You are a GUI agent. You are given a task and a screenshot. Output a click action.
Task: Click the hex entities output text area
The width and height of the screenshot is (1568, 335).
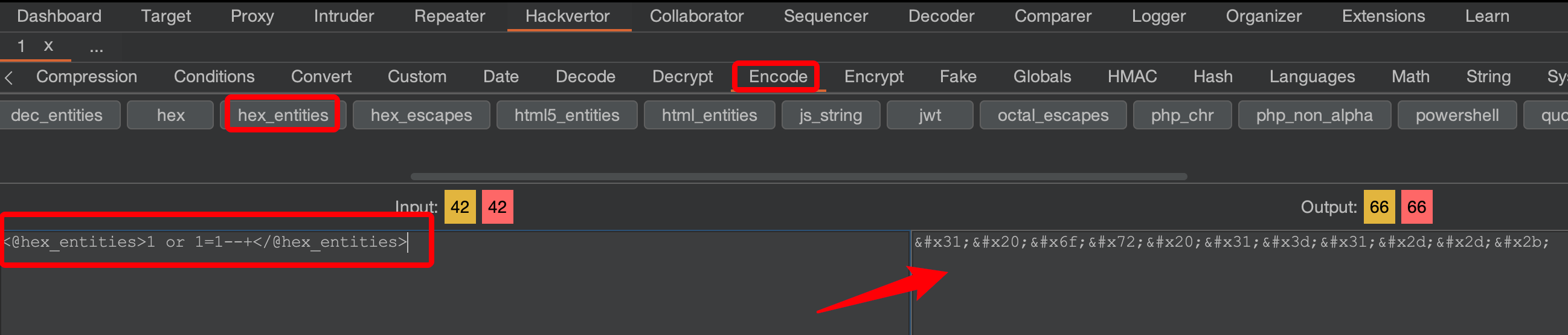coord(1236,286)
